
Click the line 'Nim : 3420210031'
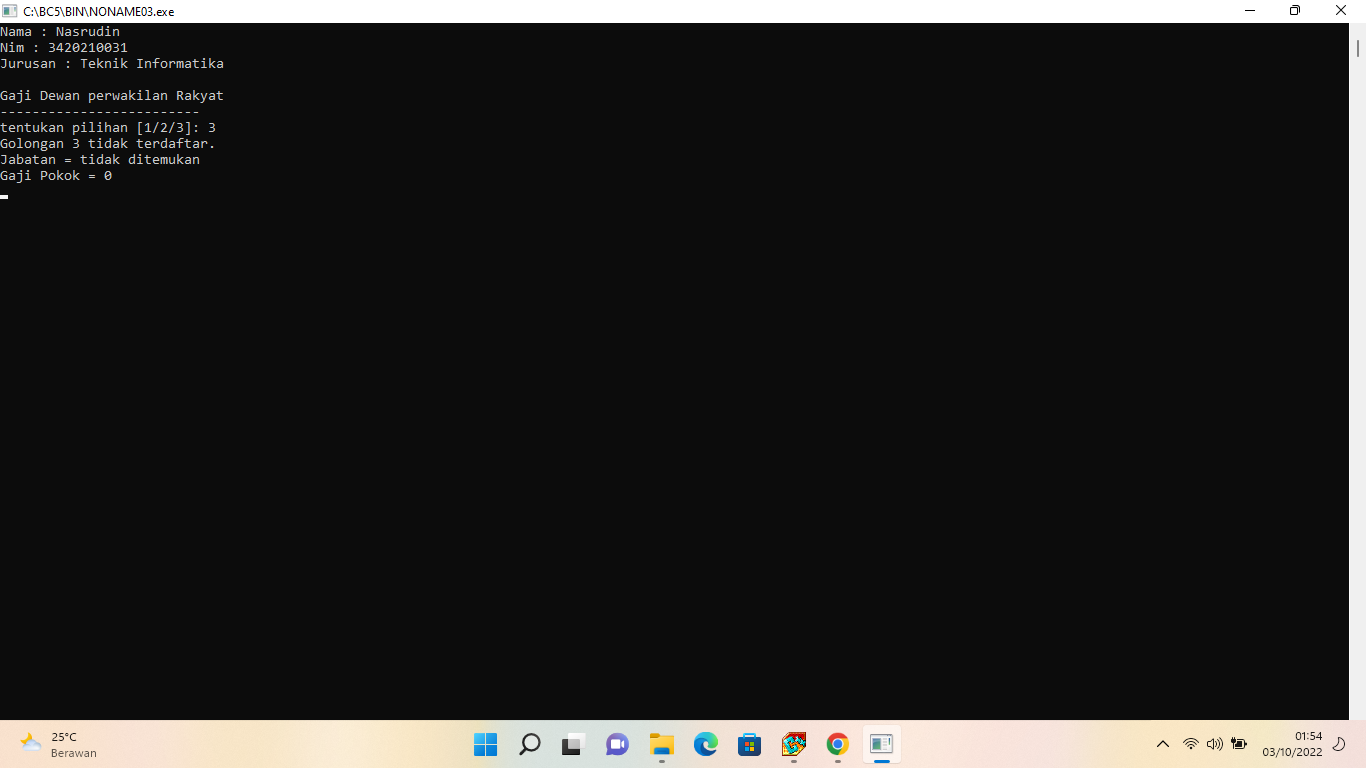[x=64, y=48]
